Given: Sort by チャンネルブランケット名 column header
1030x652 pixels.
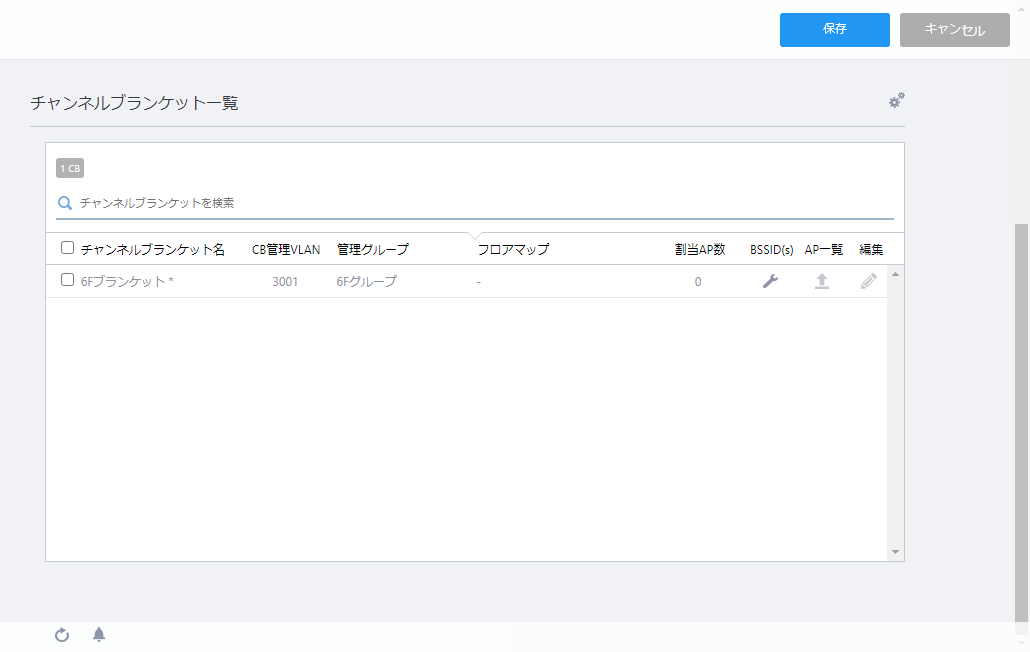Looking at the screenshot, I should (x=152, y=250).
